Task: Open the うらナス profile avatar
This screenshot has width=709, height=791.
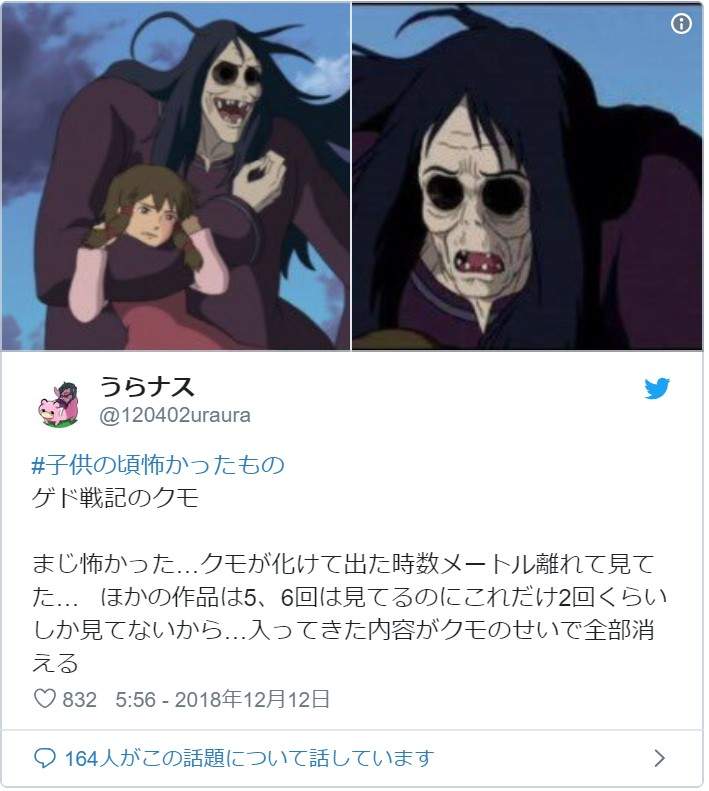Action: [x=60, y=404]
